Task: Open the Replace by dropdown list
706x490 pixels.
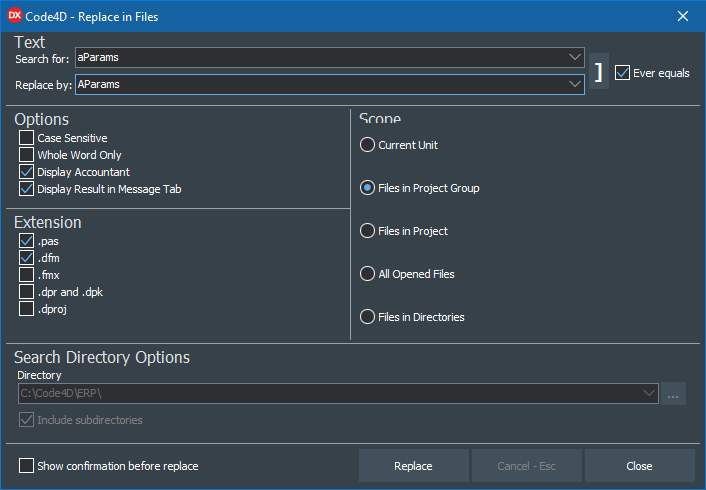Action: [x=574, y=85]
